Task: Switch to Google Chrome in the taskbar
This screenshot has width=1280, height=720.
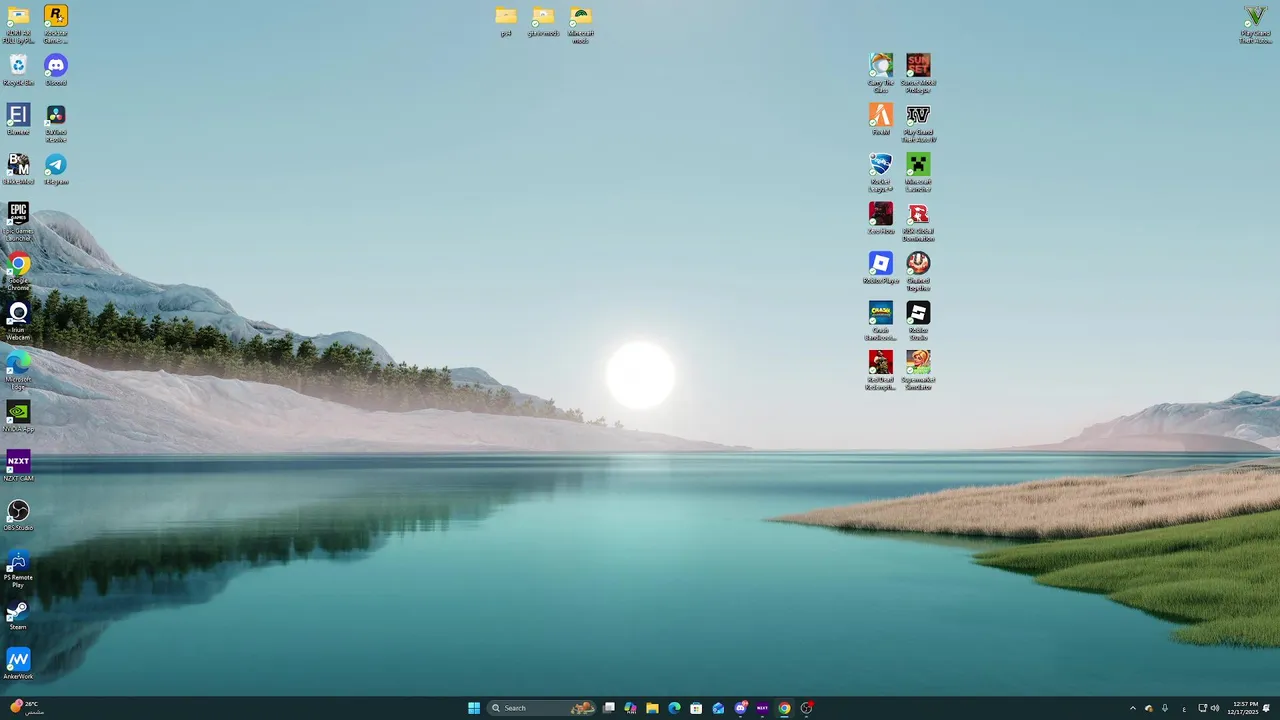Action: (x=784, y=708)
